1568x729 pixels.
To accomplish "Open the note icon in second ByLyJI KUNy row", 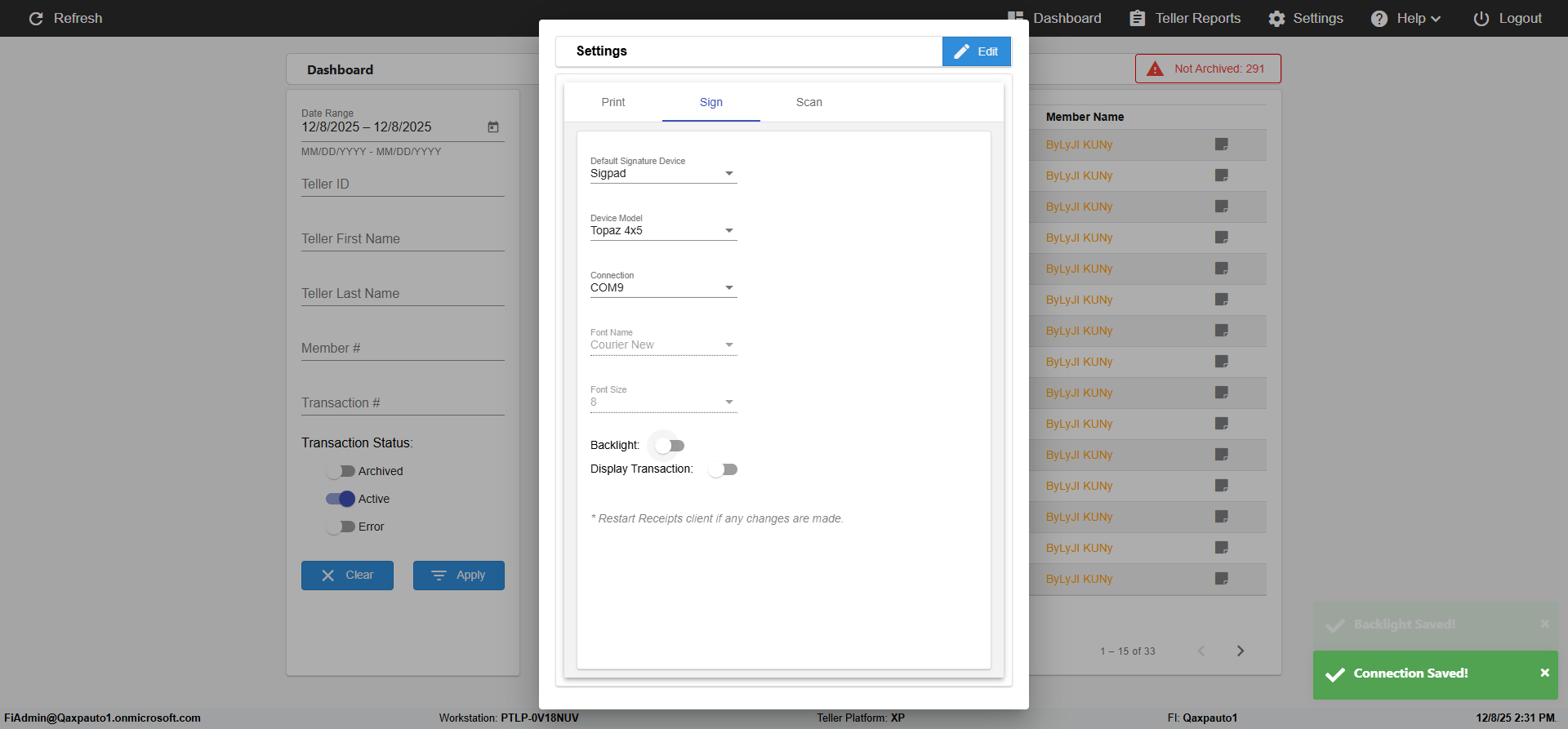I will pos(1222,176).
